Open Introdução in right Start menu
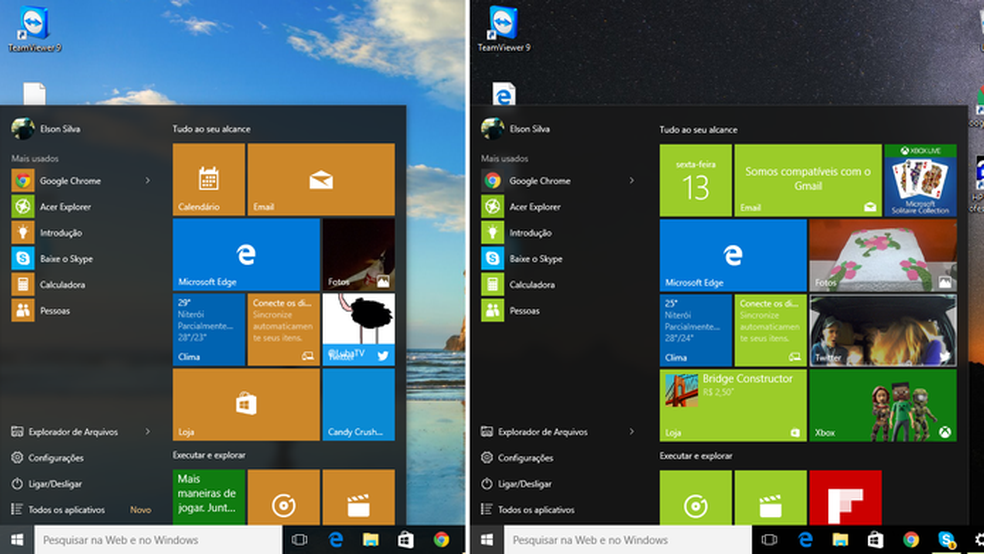984x554 pixels. tap(516, 233)
